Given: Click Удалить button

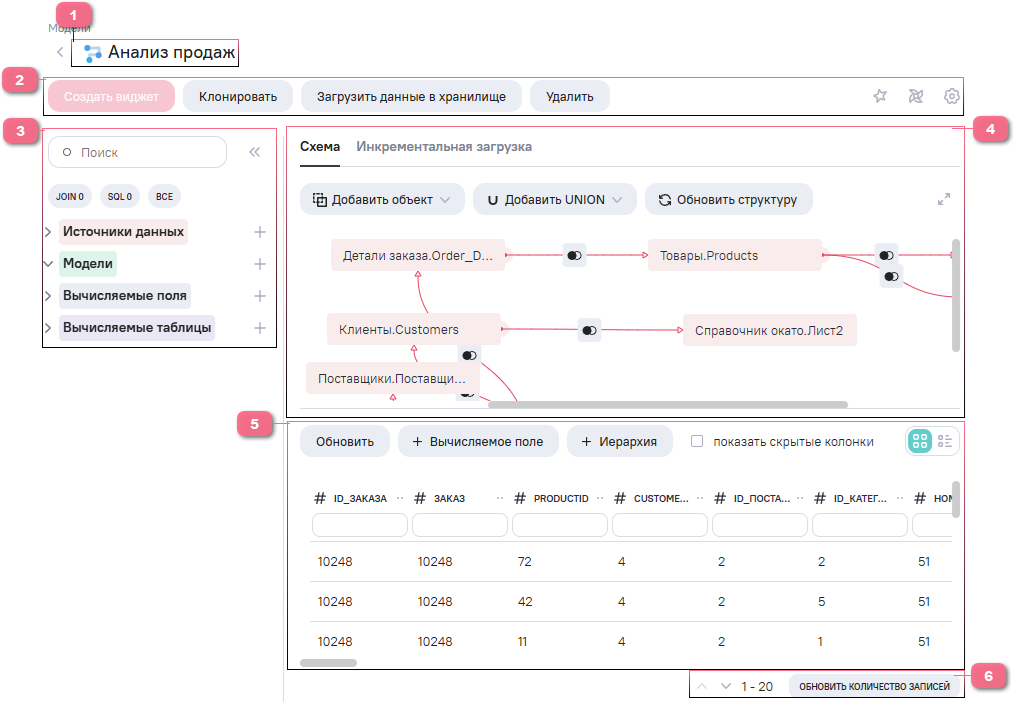Looking at the screenshot, I should (x=570, y=96).
